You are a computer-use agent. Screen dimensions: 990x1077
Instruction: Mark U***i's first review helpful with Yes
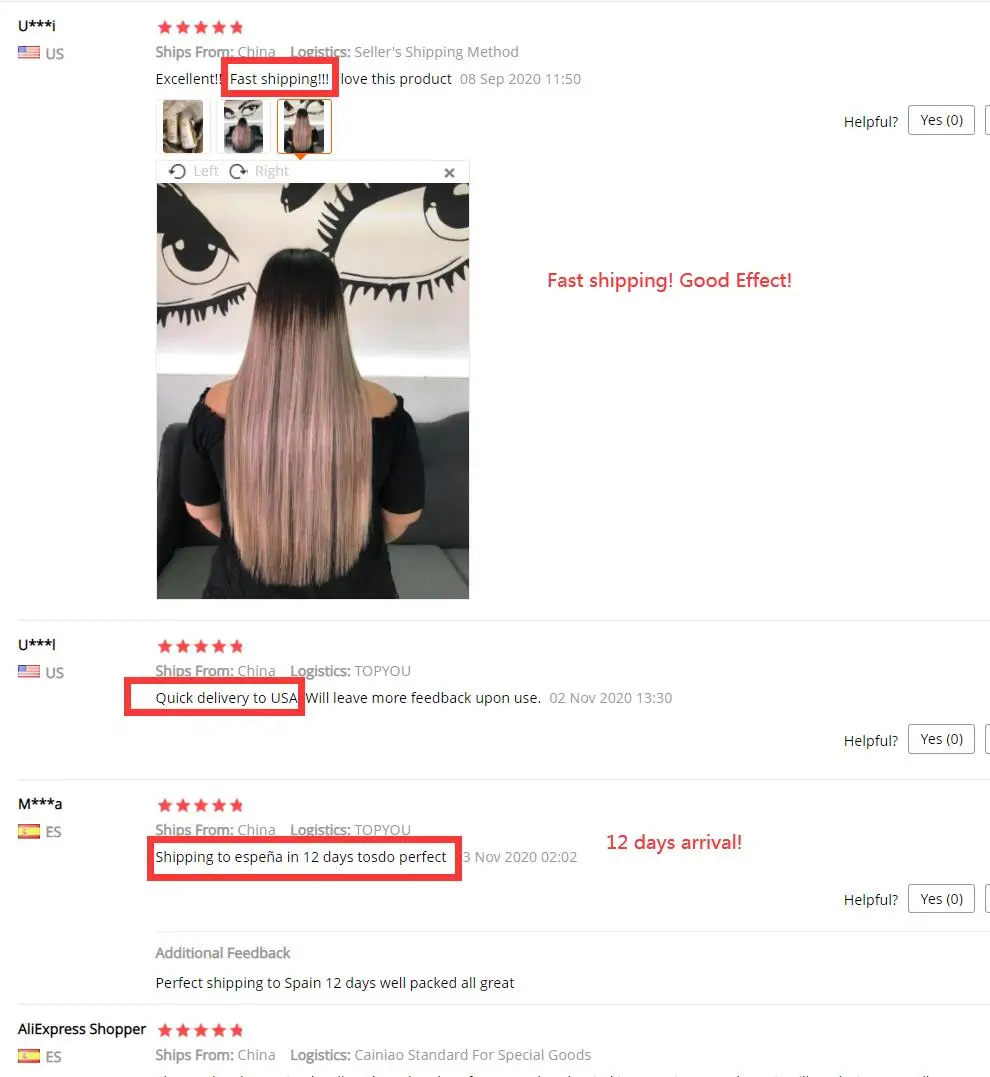[941, 120]
